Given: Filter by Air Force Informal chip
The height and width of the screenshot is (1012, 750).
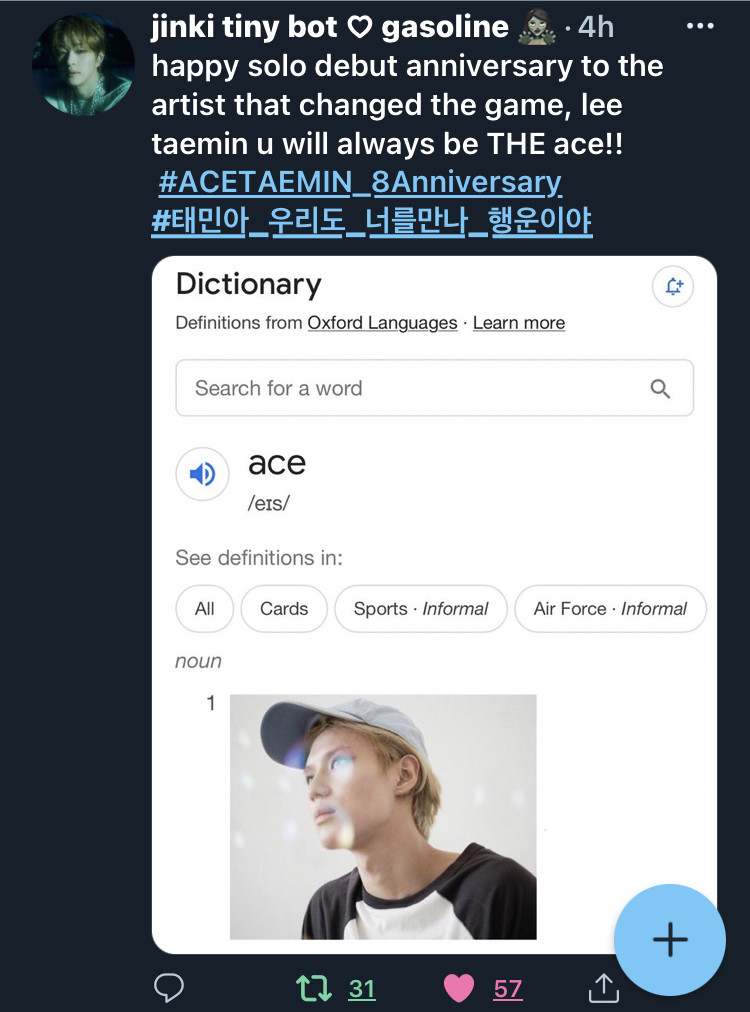Looking at the screenshot, I should point(610,609).
